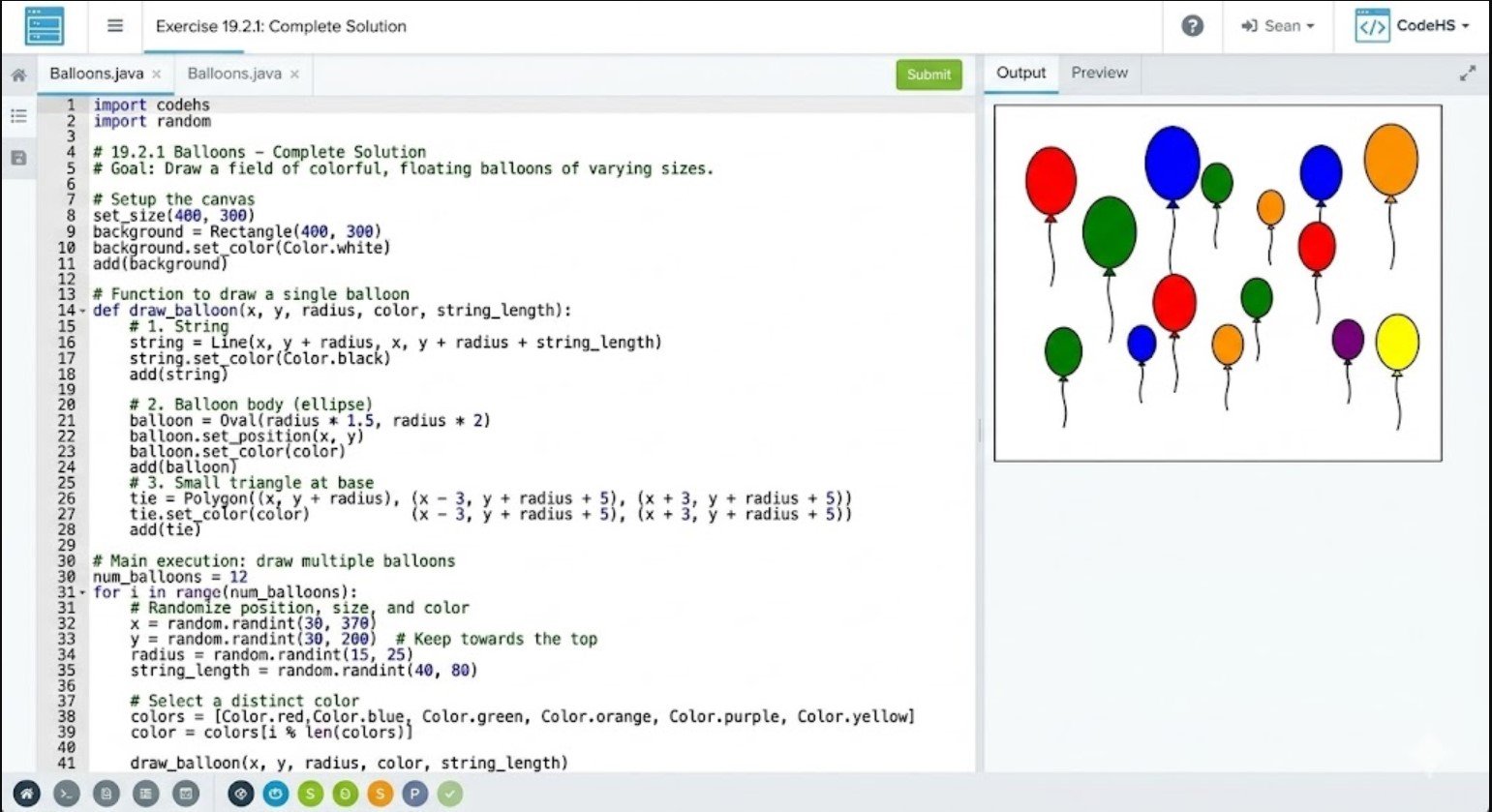Click the purple P circle in bottom bar

[414, 794]
